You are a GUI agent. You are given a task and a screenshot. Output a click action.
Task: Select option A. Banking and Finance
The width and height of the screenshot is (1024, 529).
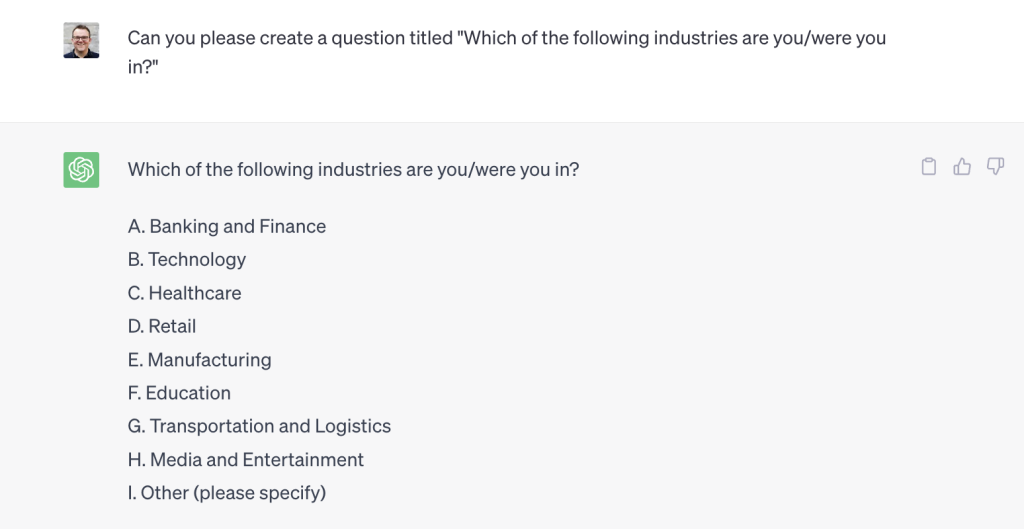[x=227, y=227]
